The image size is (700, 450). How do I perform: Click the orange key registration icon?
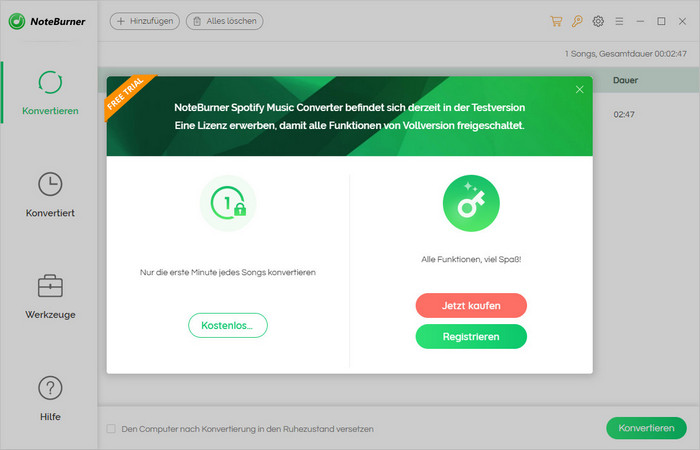tap(577, 21)
